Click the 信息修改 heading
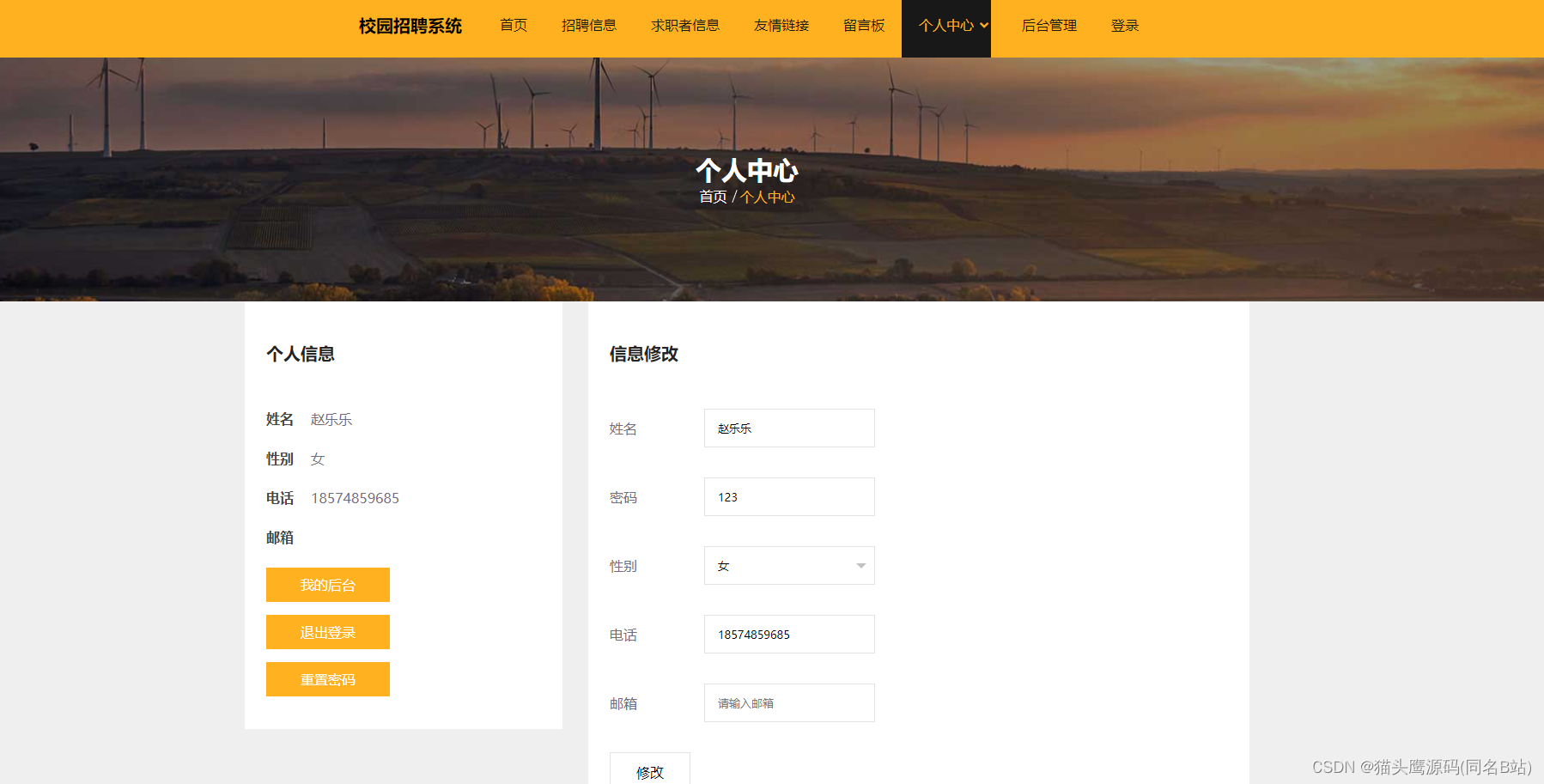This screenshot has width=1544, height=784. [644, 354]
